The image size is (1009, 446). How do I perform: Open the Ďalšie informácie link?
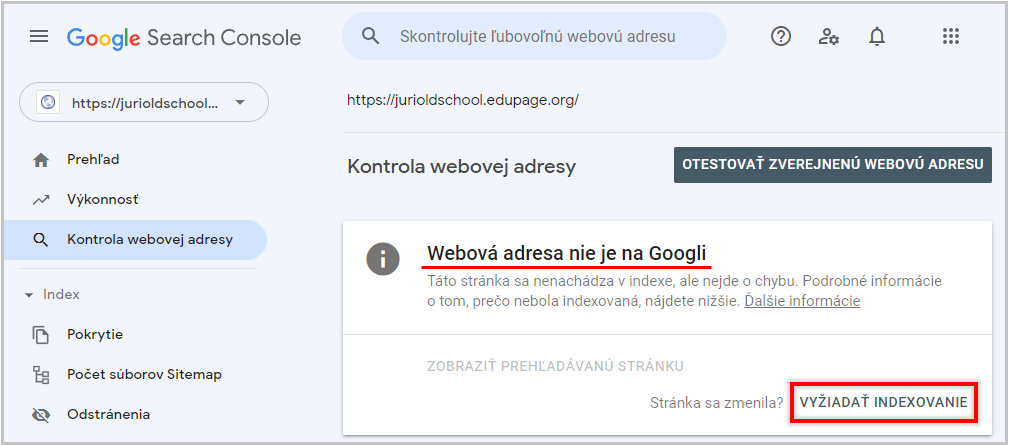[x=802, y=301]
